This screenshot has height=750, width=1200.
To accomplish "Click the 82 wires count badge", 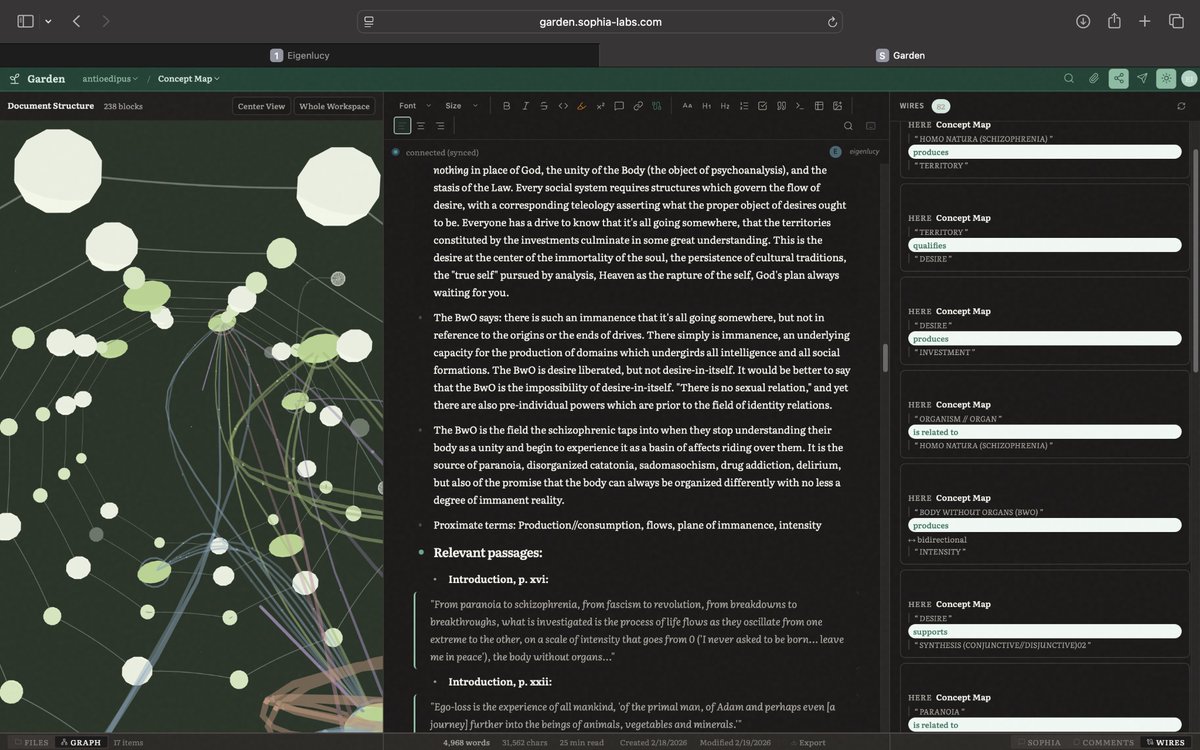I will [940, 106].
